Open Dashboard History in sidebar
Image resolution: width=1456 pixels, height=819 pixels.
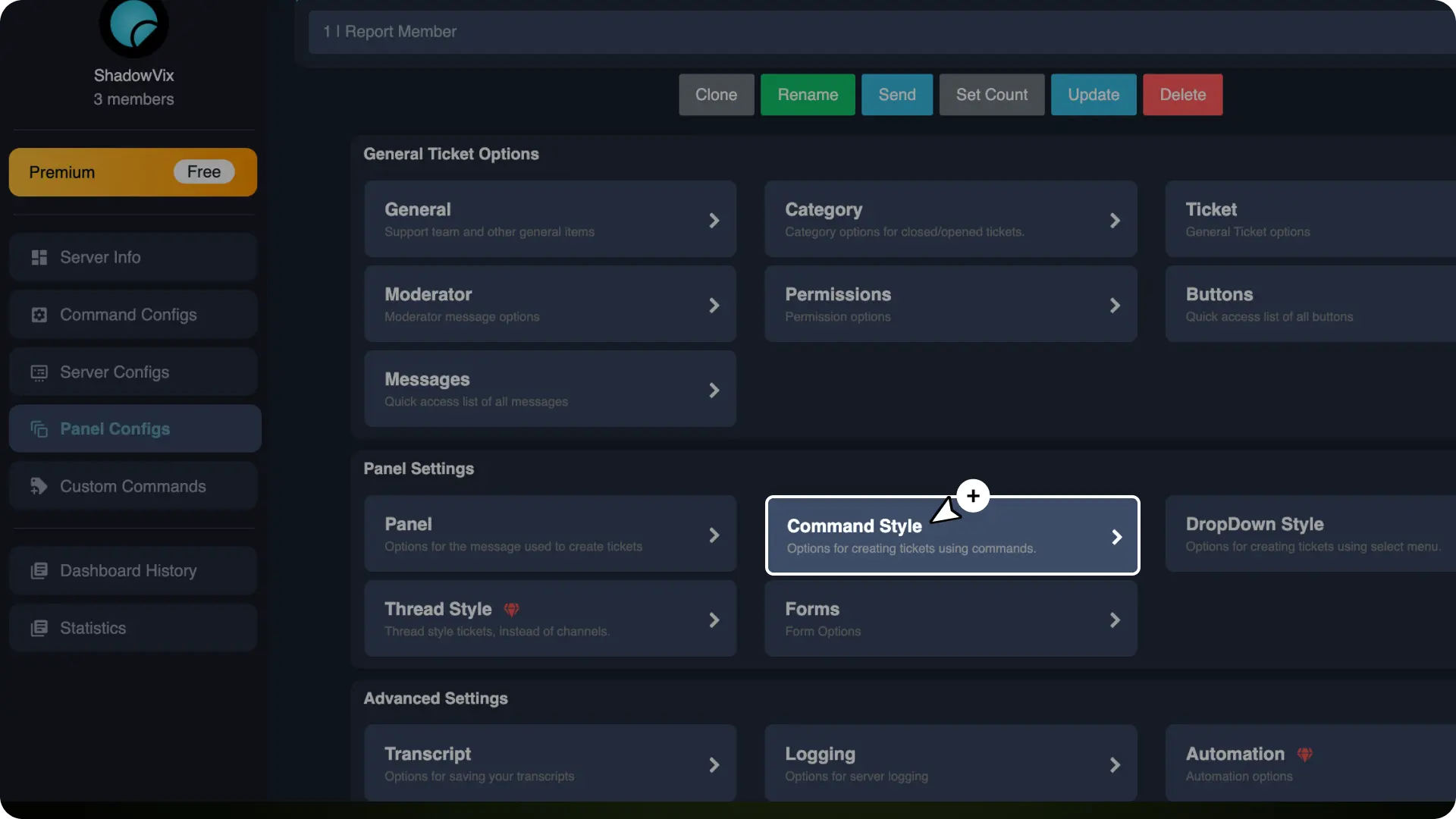click(x=133, y=571)
